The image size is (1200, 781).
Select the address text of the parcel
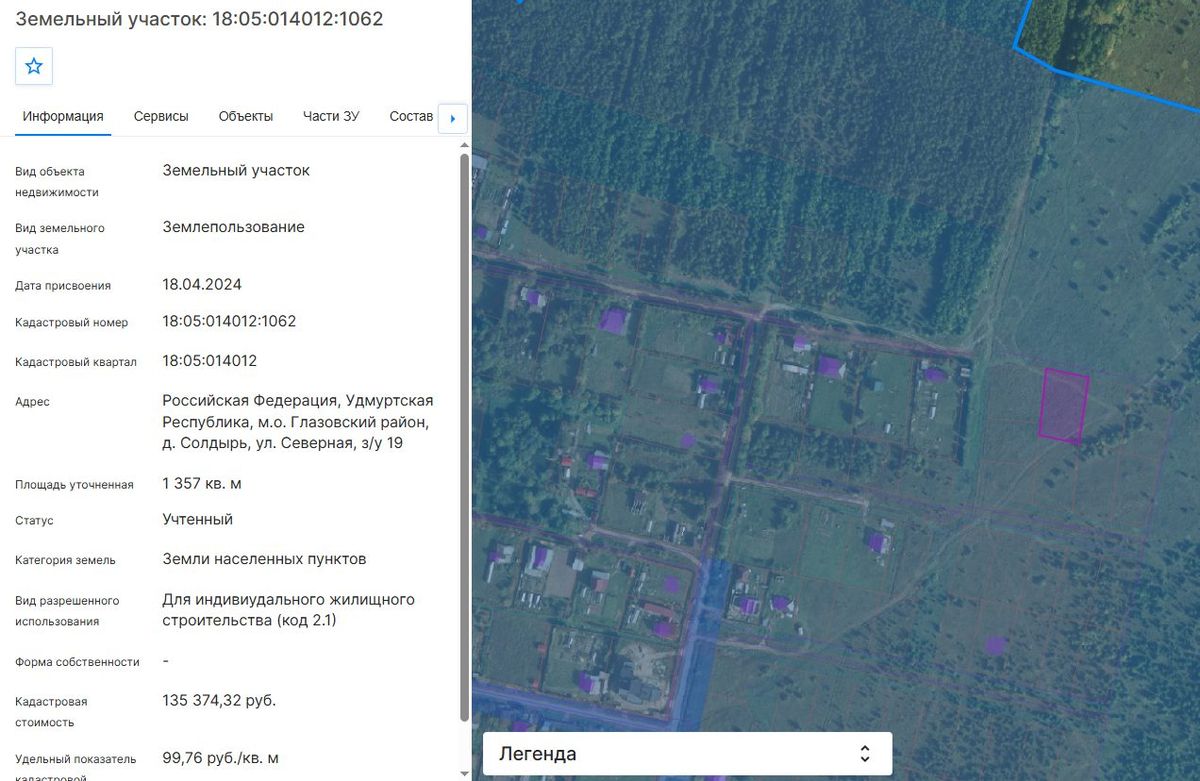[298, 421]
